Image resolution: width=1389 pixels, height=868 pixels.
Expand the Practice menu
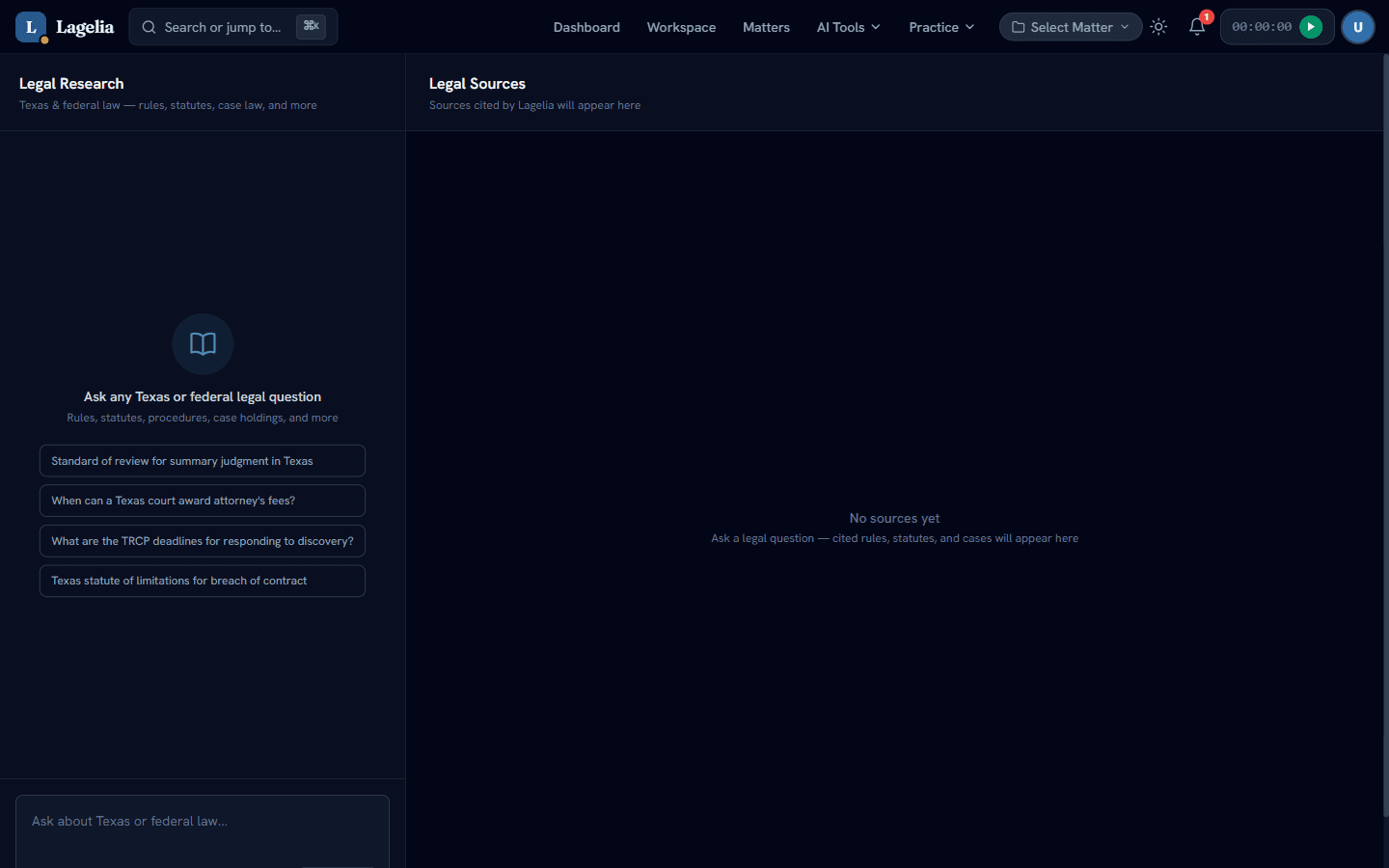(941, 27)
